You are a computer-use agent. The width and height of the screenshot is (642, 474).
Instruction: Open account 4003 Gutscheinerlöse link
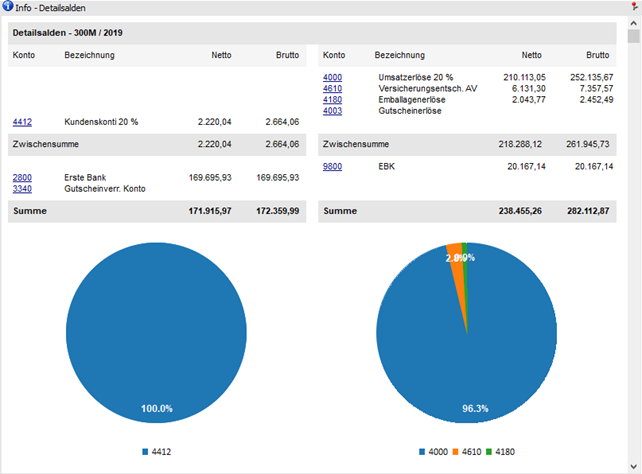[x=333, y=110]
